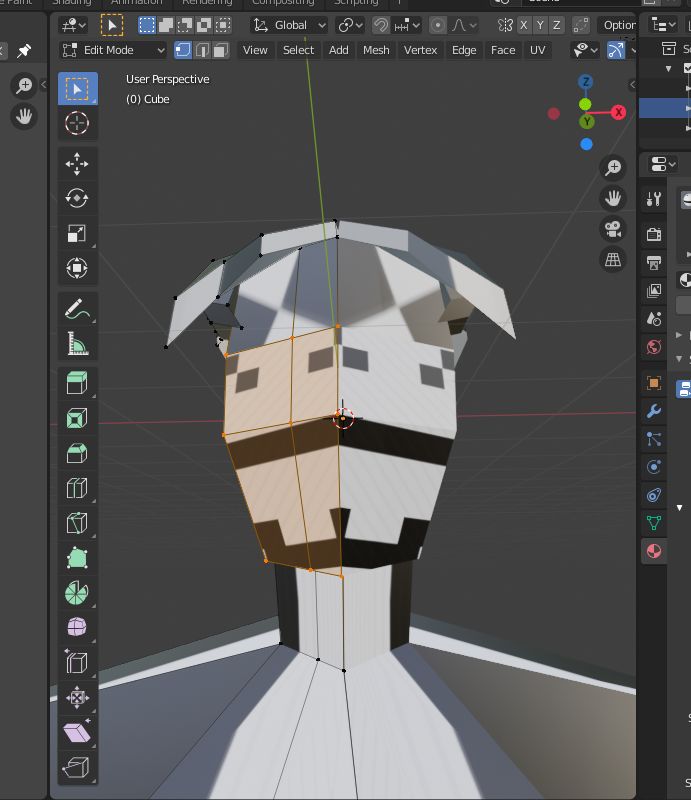
Task: Open the Render properties camera tab
Action: pos(654,234)
